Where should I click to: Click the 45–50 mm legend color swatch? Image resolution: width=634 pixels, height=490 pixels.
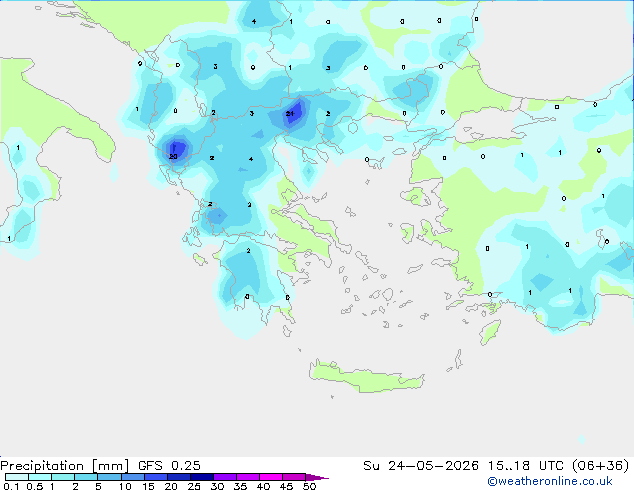coord(294,477)
